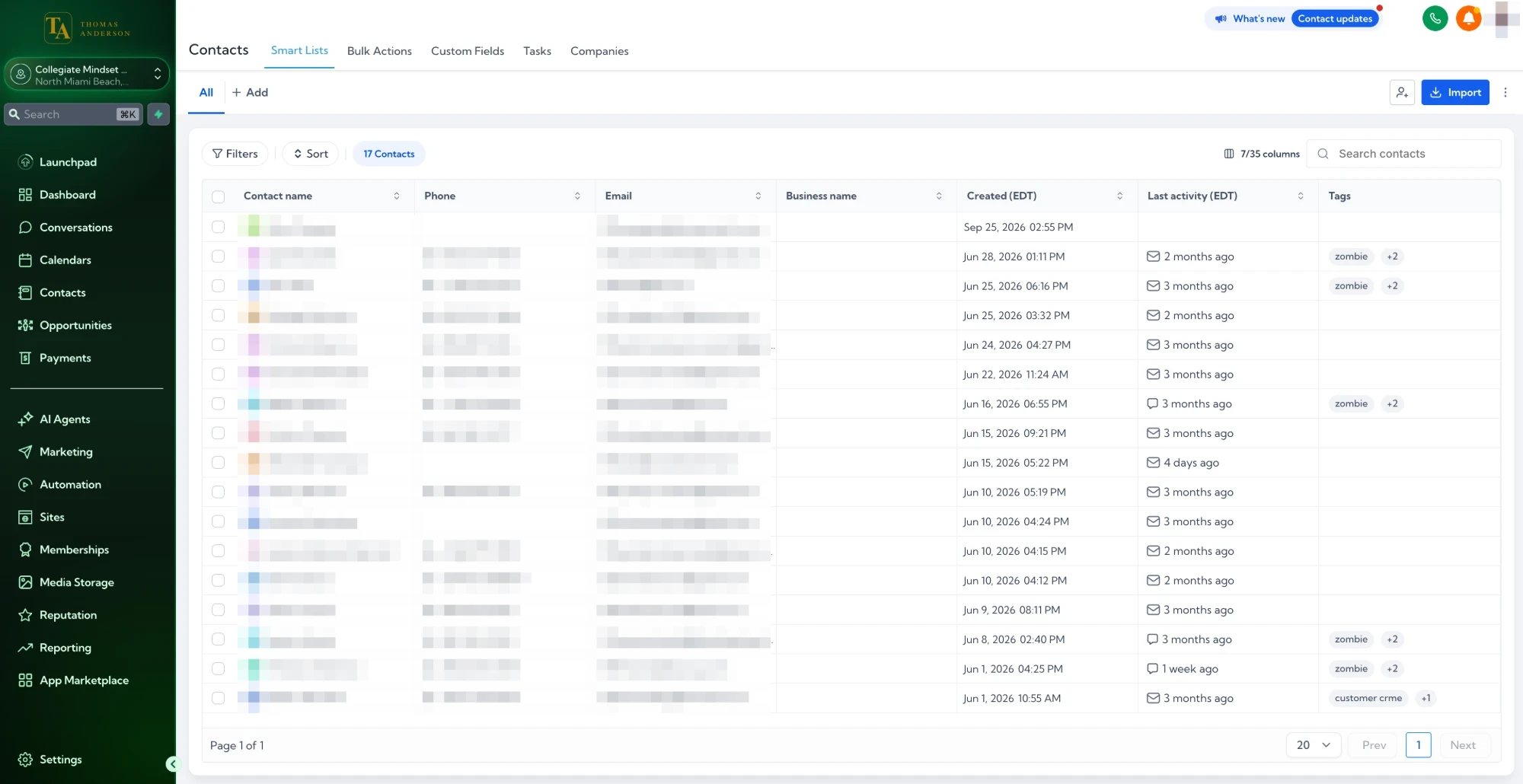Click the What's new megaphone
Image resolution: width=1523 pixels, height=784 pixels.
[x=1221, y=19]
